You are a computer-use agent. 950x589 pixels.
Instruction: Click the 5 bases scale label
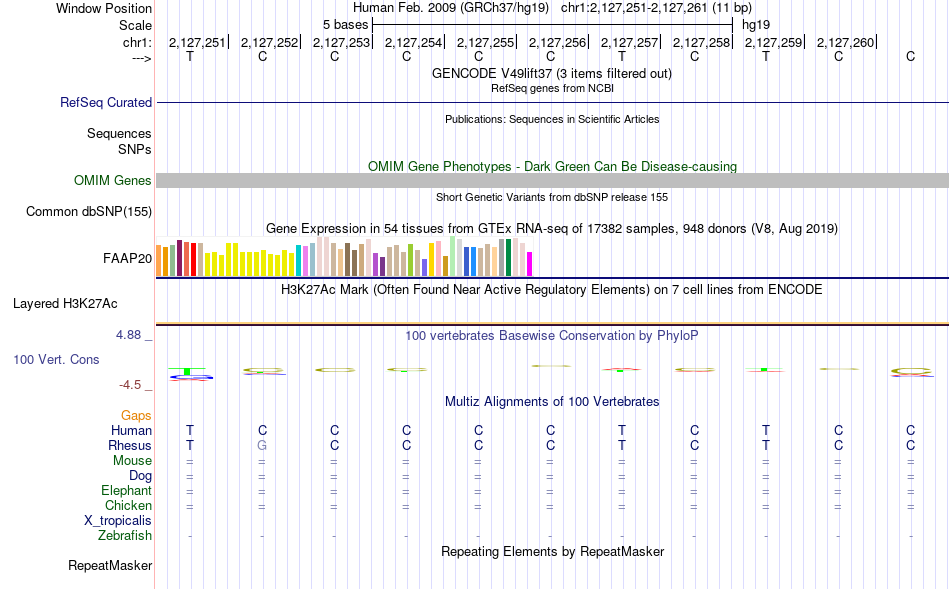[x=345, y=25]
